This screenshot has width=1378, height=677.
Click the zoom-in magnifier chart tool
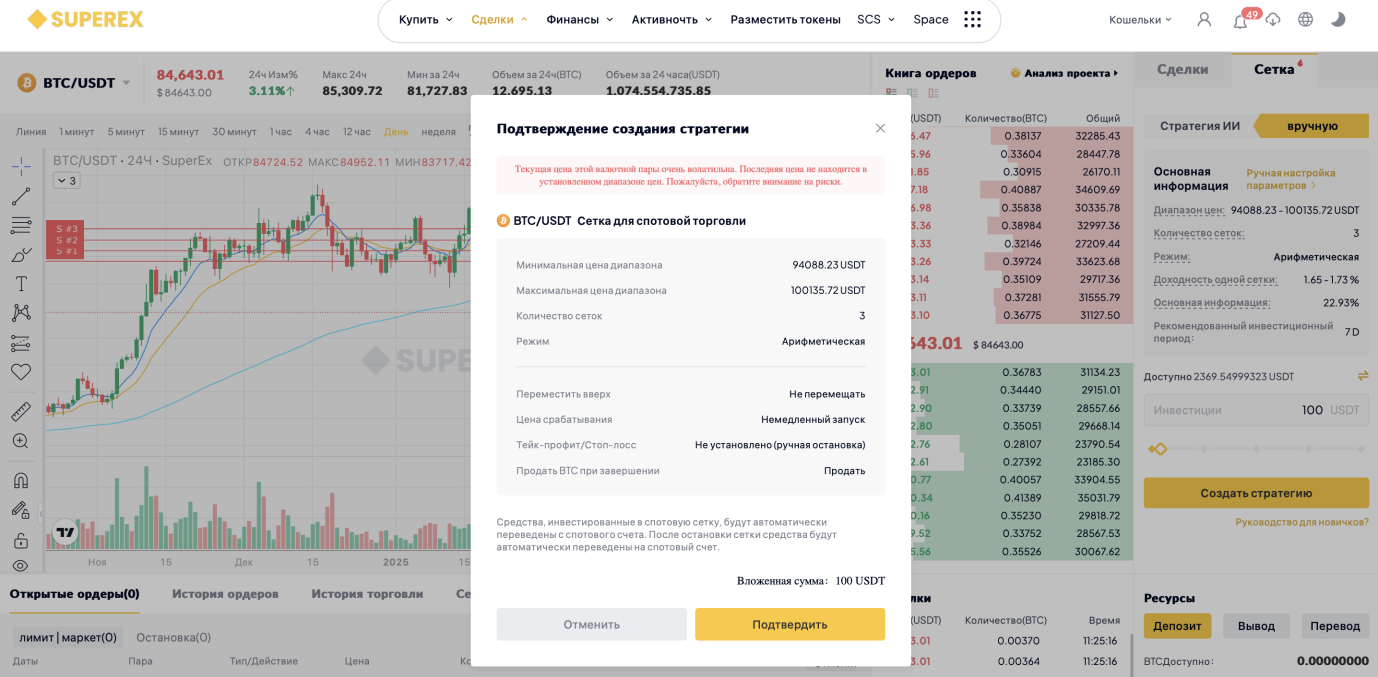21,440
